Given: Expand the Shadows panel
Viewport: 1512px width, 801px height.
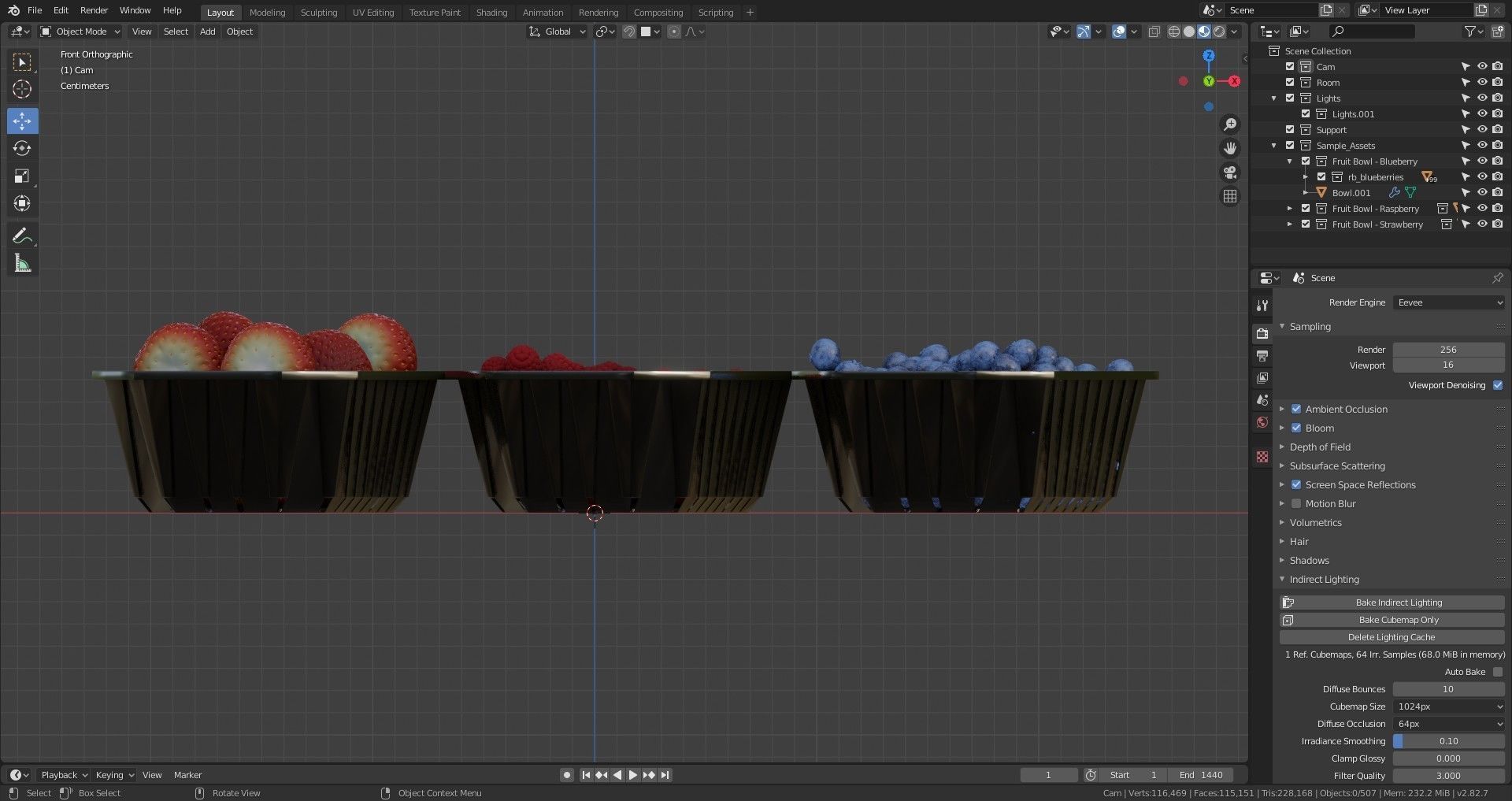Looking at the screenshot, I should [1309, 560].
